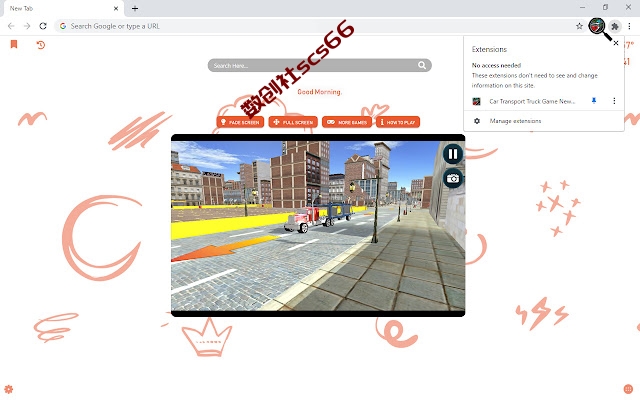Viewport: 640px width, 400px height.
Task: Bookmark this page with the star icon
Action: [579, 26]
